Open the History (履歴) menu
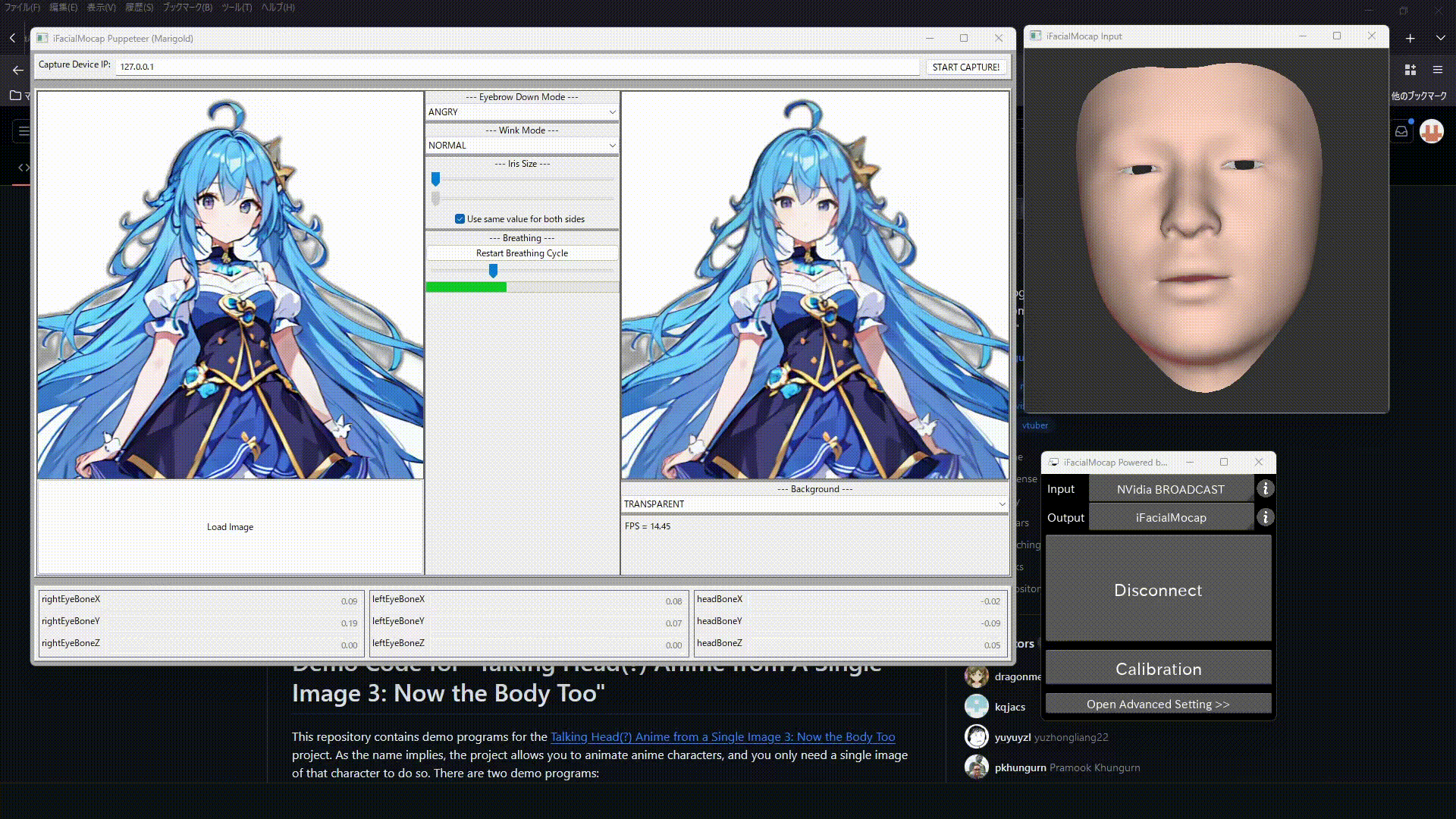Viewport: 1456px width, 819px height. click(139, 7)
